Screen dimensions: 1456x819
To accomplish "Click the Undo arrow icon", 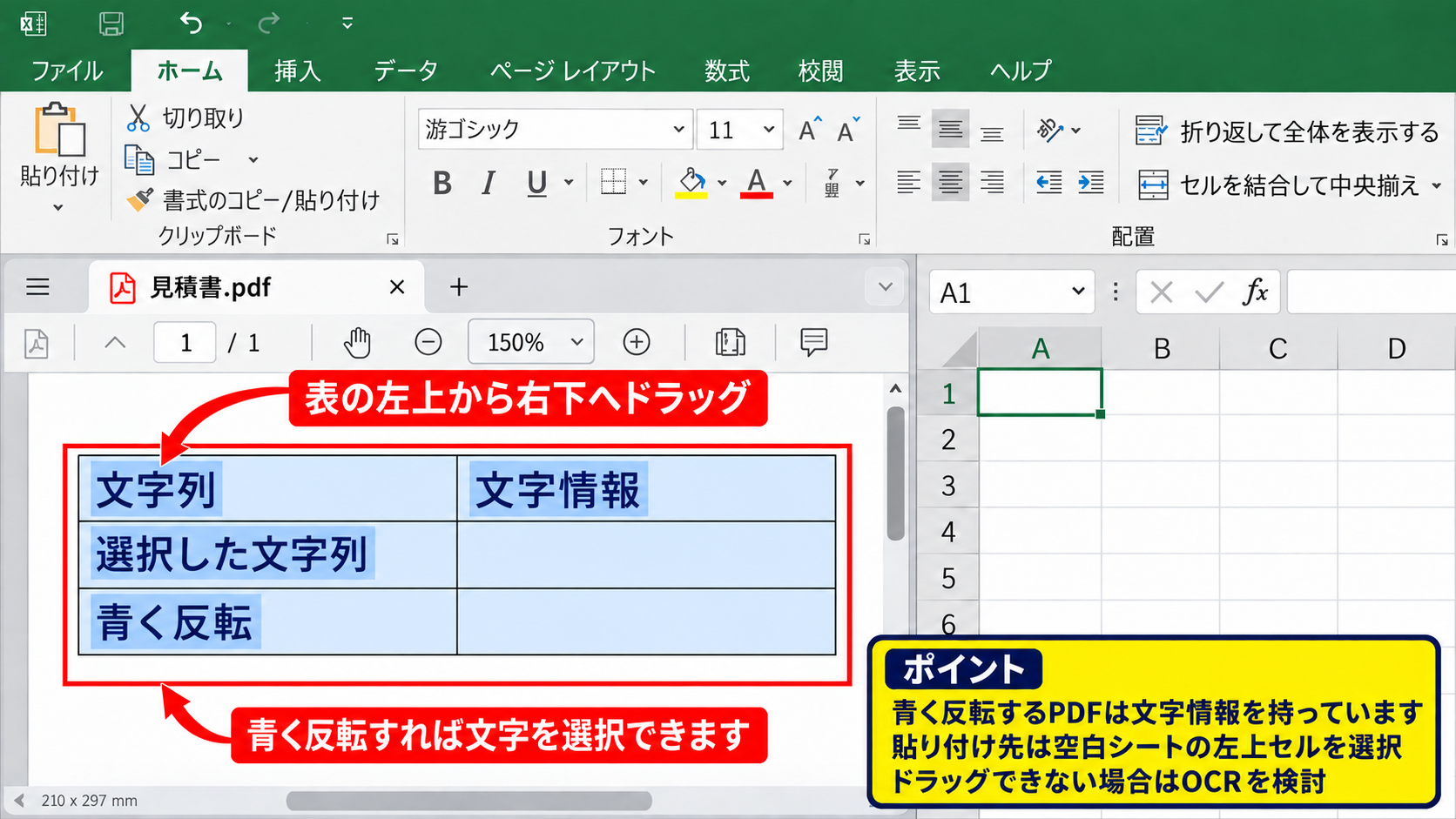I will point(191,23).
